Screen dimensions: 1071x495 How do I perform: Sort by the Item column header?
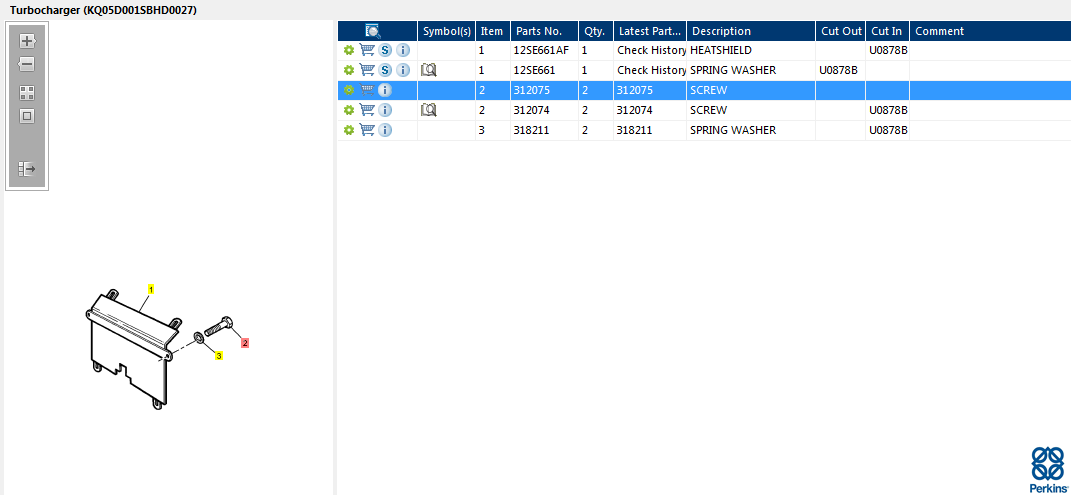(x=492, y=31)
